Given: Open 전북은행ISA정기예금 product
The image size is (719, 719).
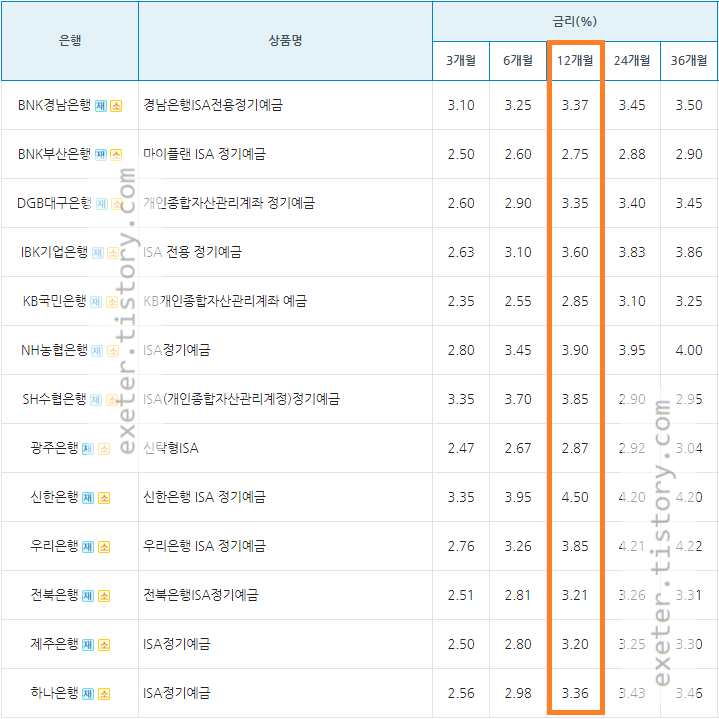Looking at the screenshot, I should coord(200,595).
